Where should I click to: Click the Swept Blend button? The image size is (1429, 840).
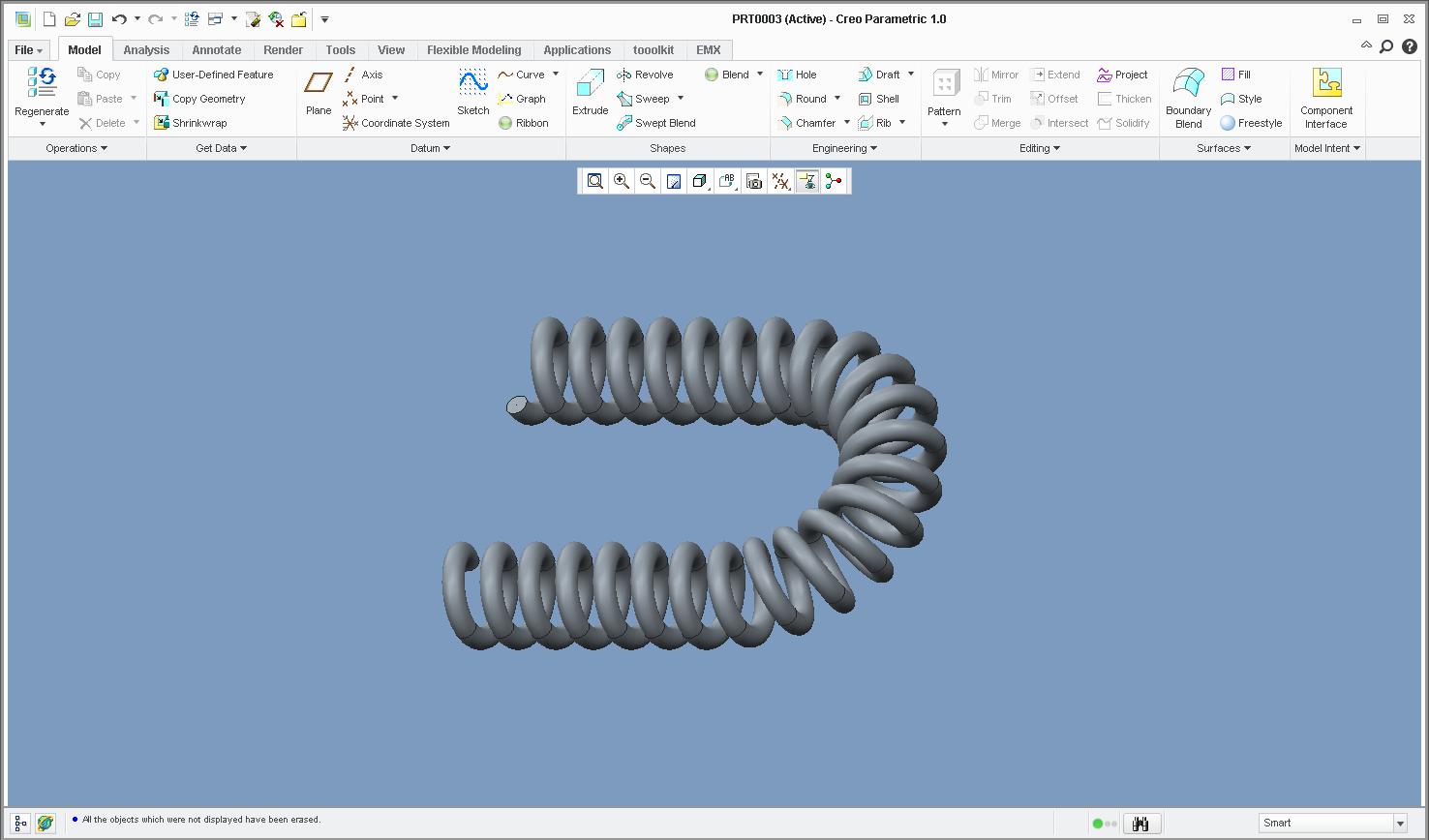point(656,123)
